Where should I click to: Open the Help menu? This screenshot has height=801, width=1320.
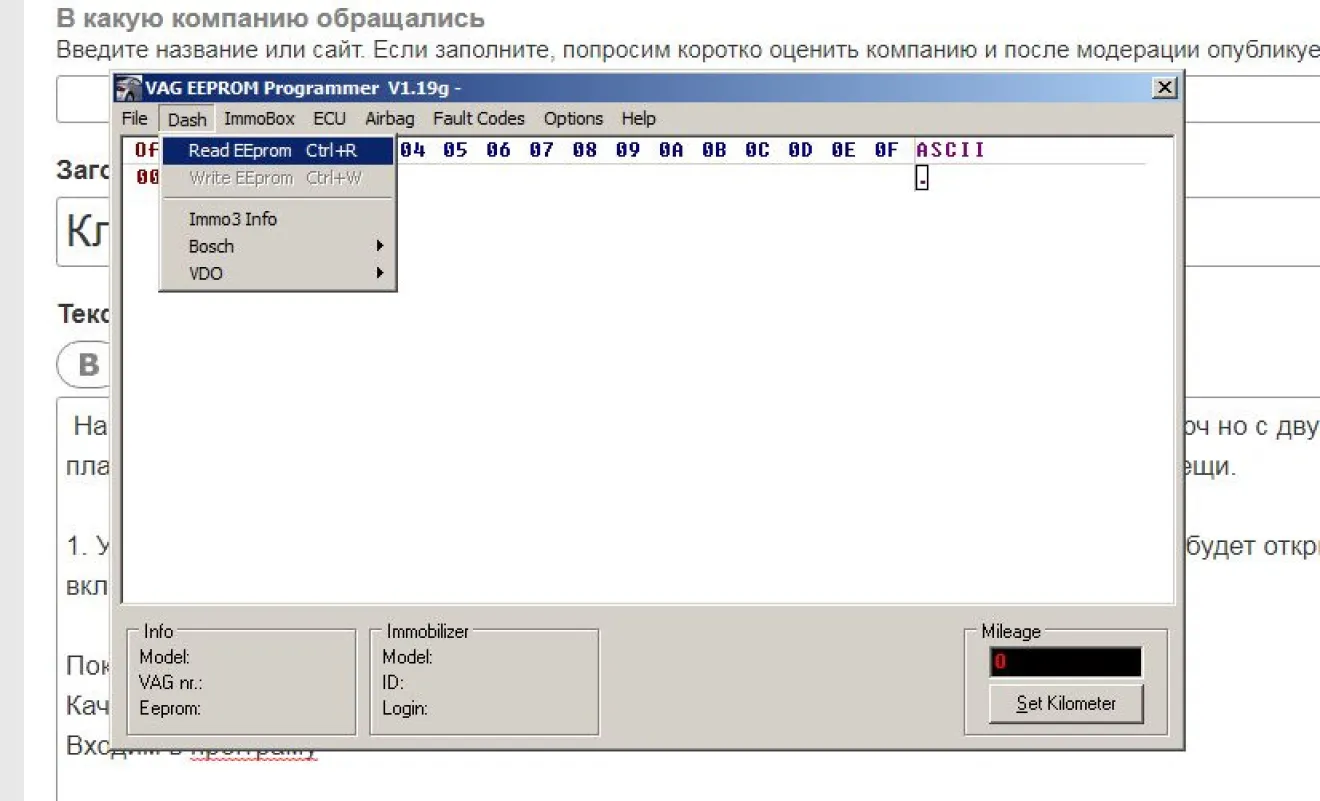point(638,119)
